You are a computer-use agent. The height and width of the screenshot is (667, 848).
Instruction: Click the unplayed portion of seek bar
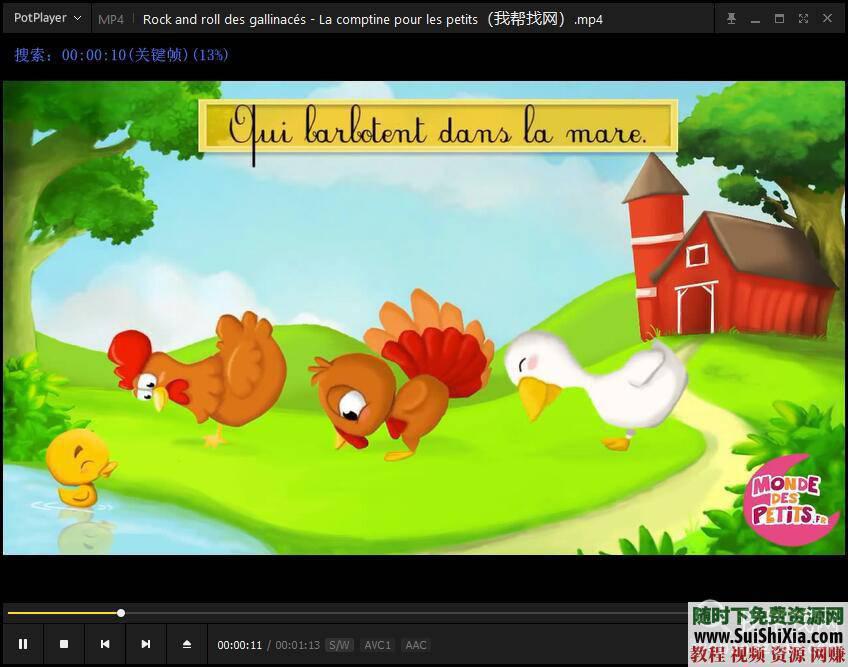[400, 613]
